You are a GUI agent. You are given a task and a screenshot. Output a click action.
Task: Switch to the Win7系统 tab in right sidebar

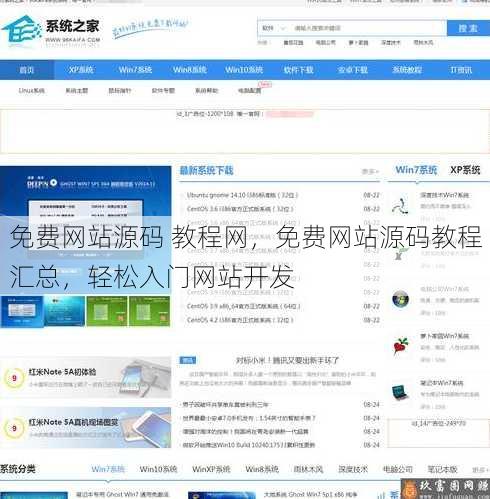click(416, 170)
